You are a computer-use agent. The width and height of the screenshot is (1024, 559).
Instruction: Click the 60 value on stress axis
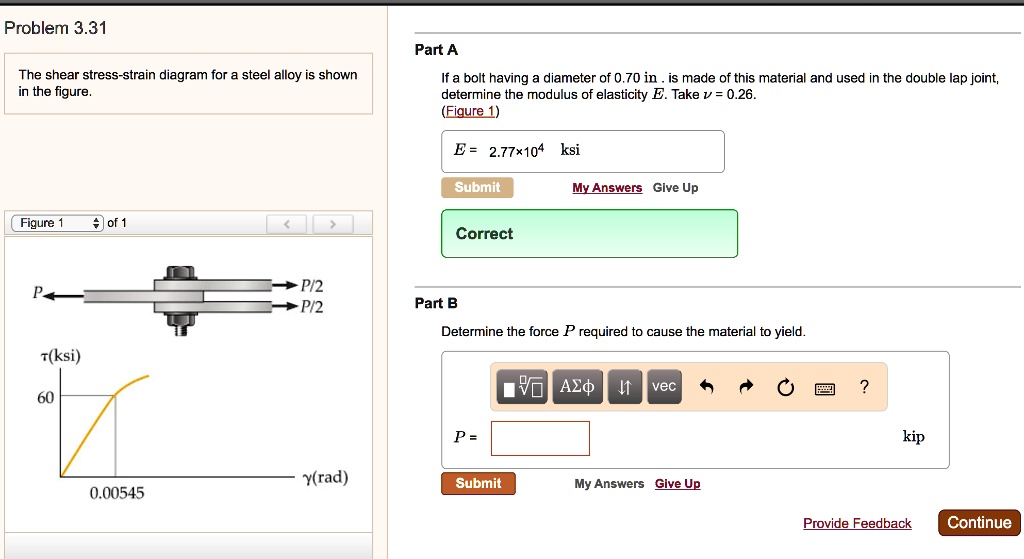pyautogui.click(x=45, y=398)
